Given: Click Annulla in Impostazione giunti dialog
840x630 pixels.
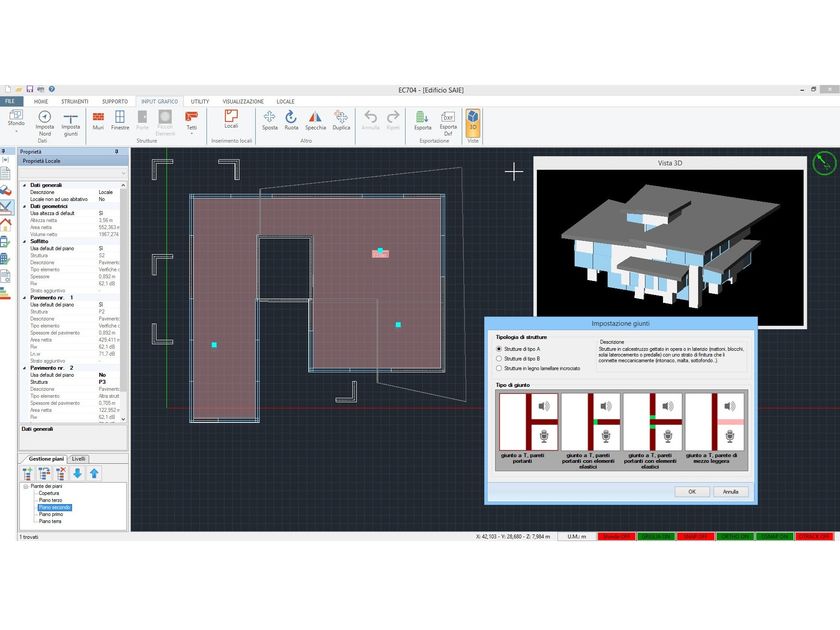Looking at the screenshot, I should [731, 492].
